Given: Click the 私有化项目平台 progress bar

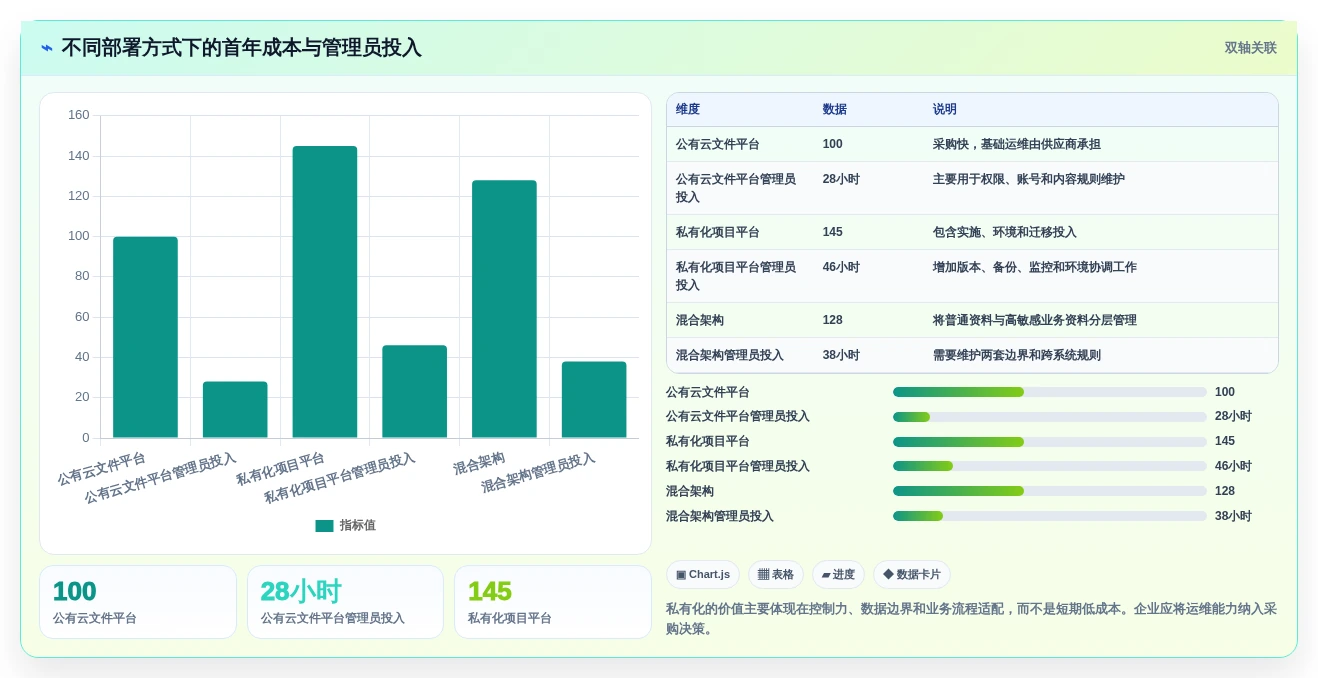Looking at the screenshot, I should coord(1050,442).
